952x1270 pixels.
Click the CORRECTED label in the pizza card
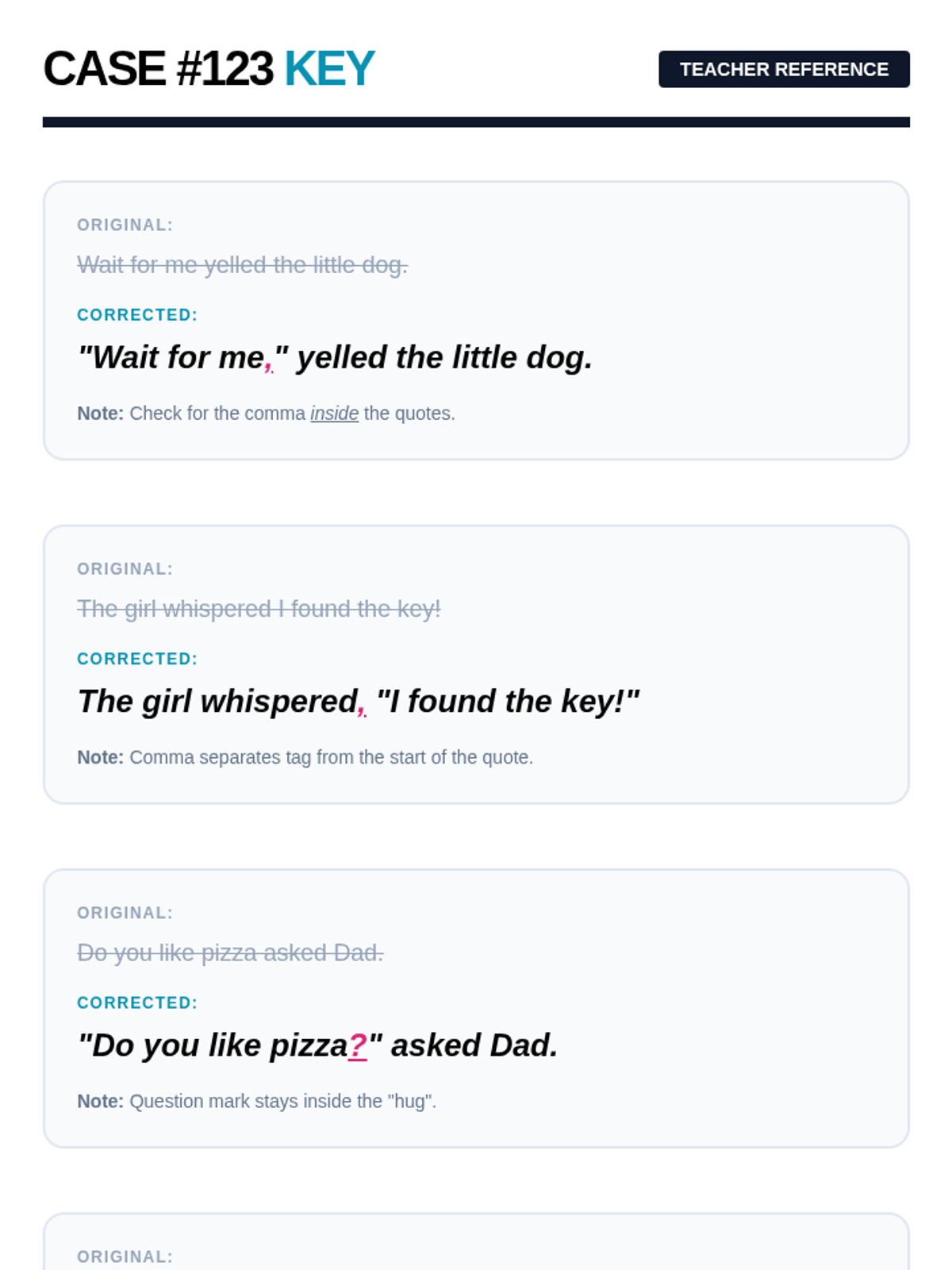click(137, 1003)
